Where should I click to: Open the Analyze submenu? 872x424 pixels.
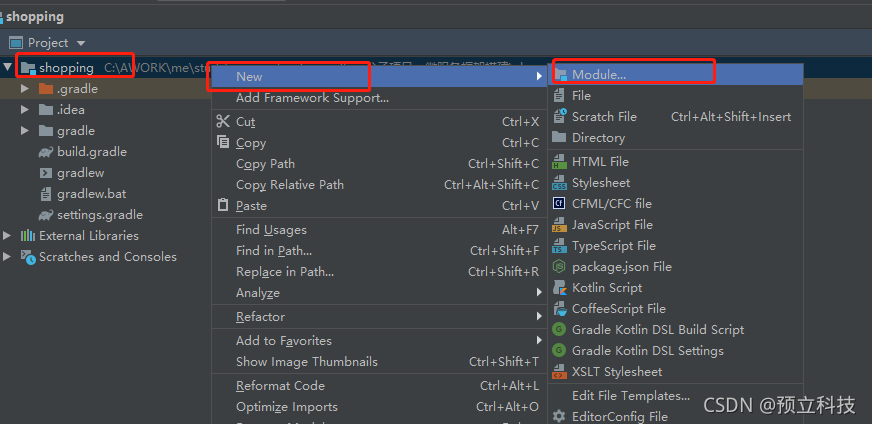[x=379, y=293]
